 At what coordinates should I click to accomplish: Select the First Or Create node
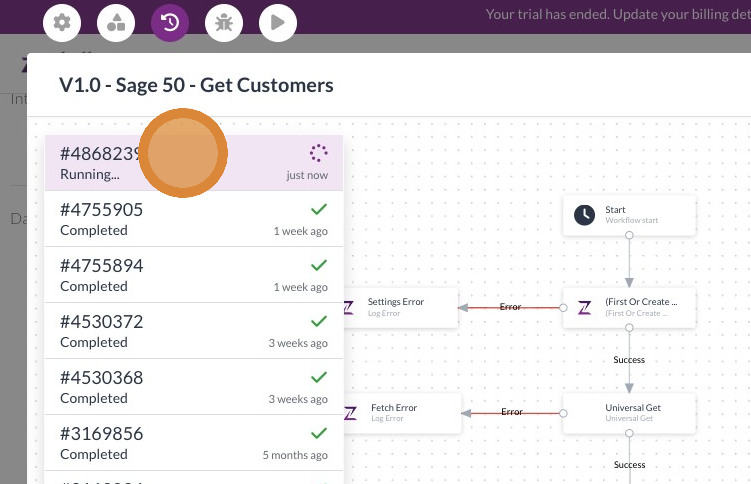(x=629, y=307)
